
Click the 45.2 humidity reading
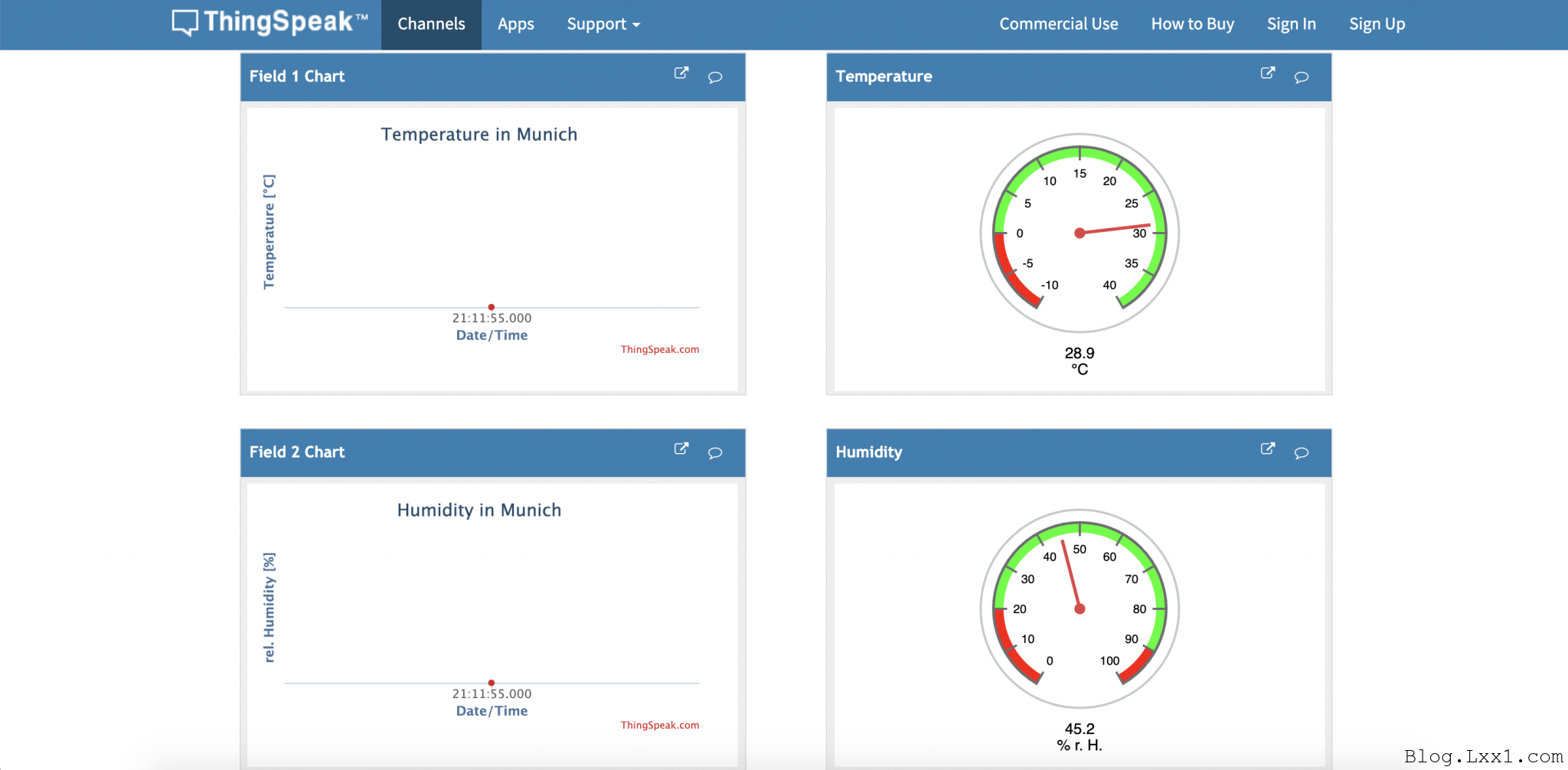(1080, 729)
